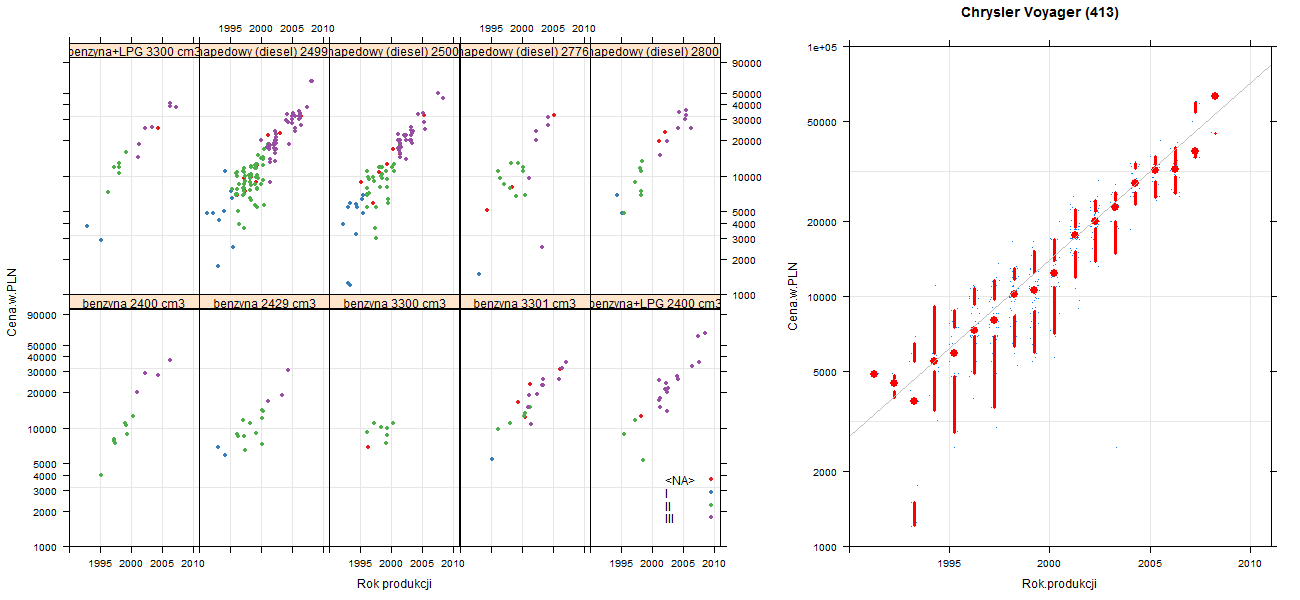
Task: Click the "III" legend label
Action: click(670, 518)
